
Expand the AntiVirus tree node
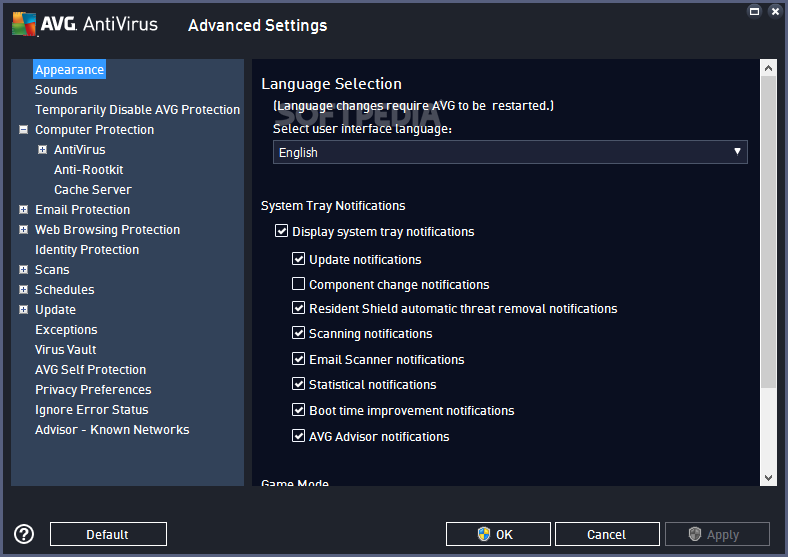[x=43, y=150]
